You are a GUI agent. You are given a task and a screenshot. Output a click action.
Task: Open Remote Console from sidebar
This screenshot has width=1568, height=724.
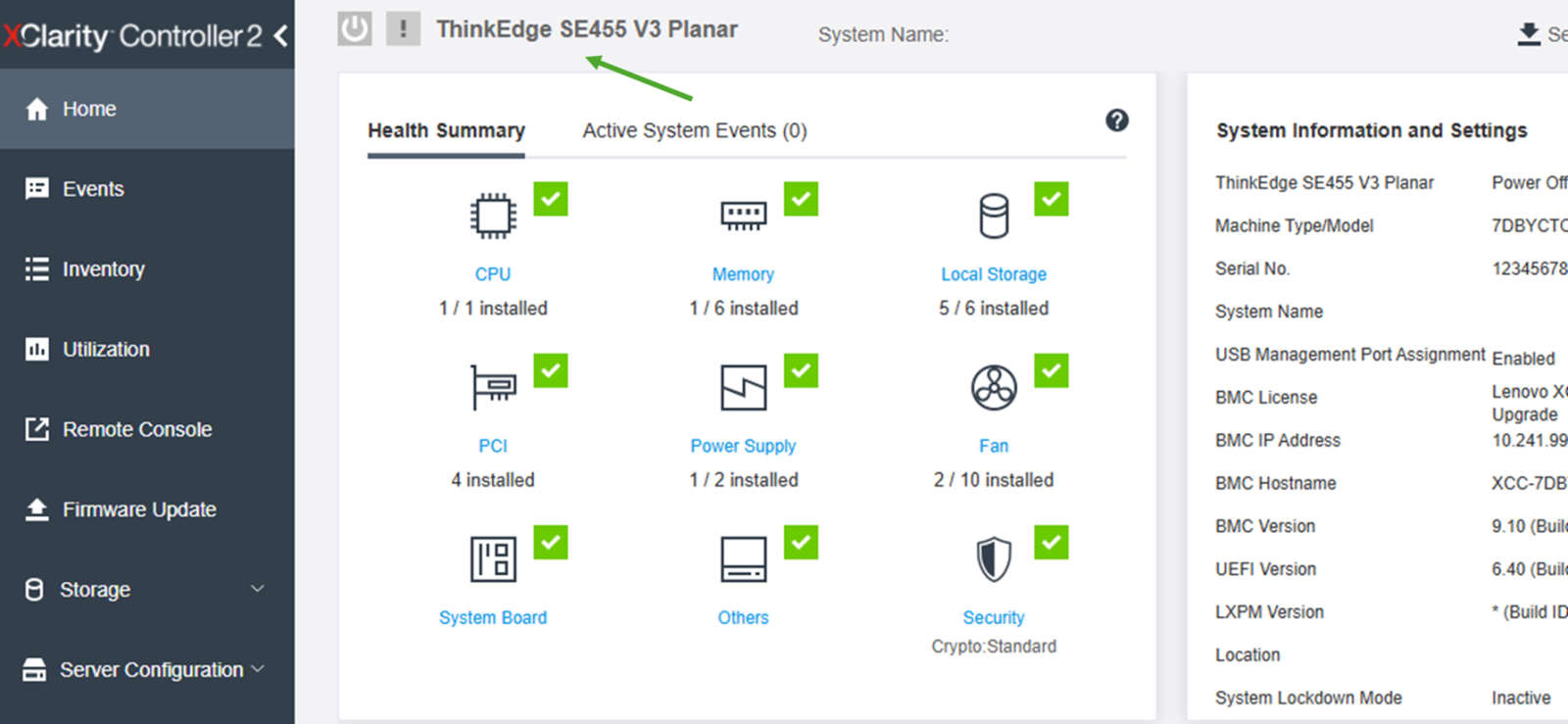[147, 429]
